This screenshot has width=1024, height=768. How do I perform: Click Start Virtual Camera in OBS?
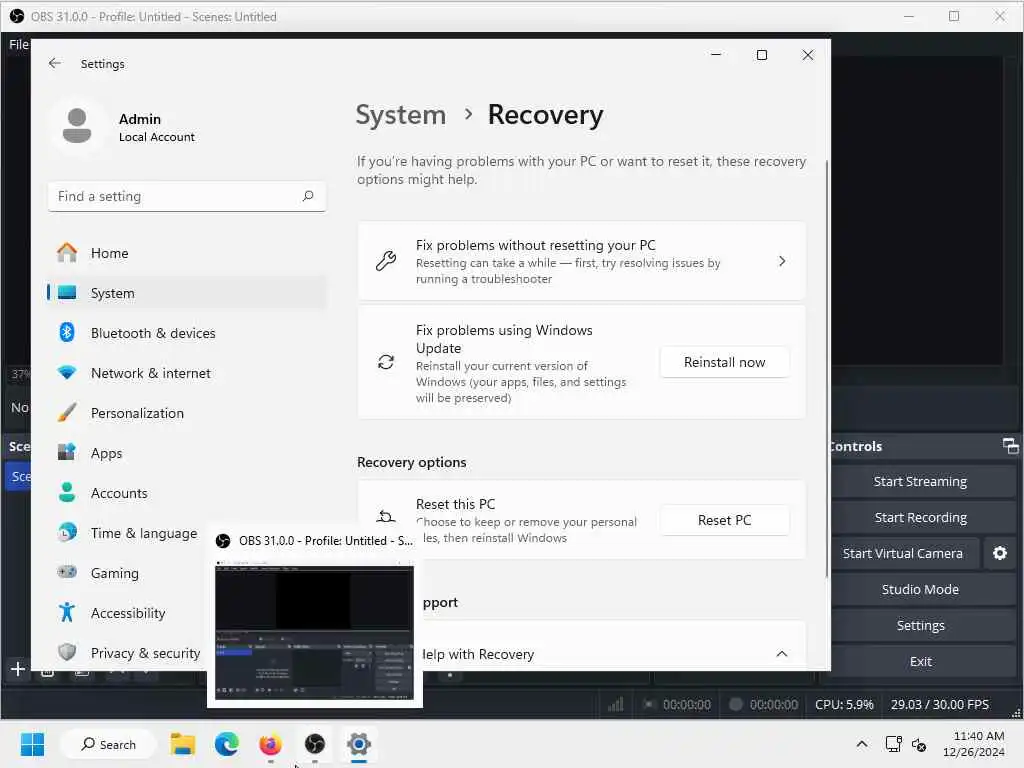tap(903, 554)
